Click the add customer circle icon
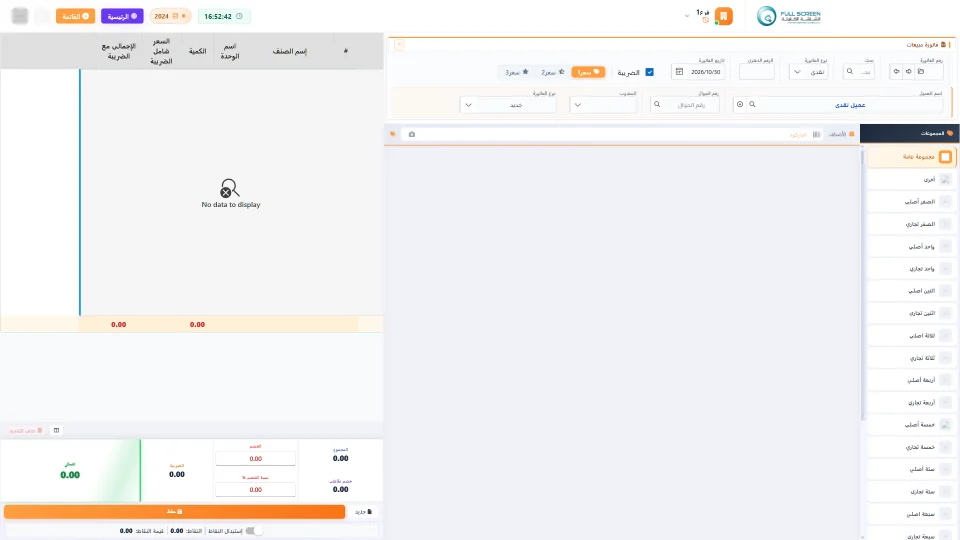This screenshot has width=960, height=540. pyautogui.click(x=740, y=105)
